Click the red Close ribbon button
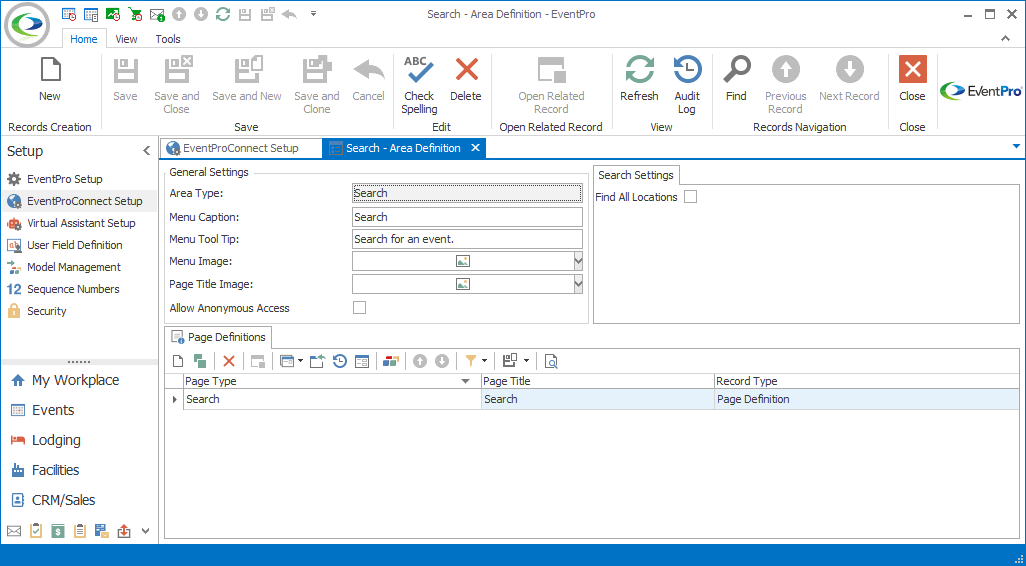This screenshot has height=566, width=1026. pos(912,80)
